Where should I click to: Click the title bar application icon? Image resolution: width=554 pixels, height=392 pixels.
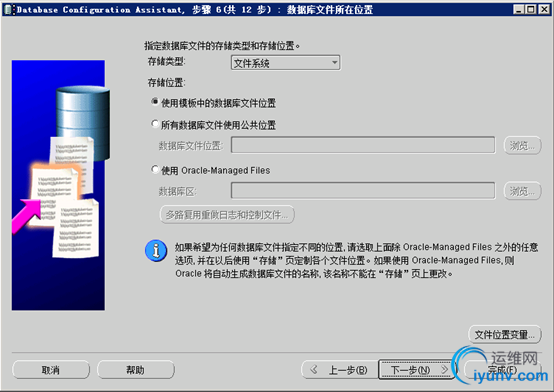[8, 10]
